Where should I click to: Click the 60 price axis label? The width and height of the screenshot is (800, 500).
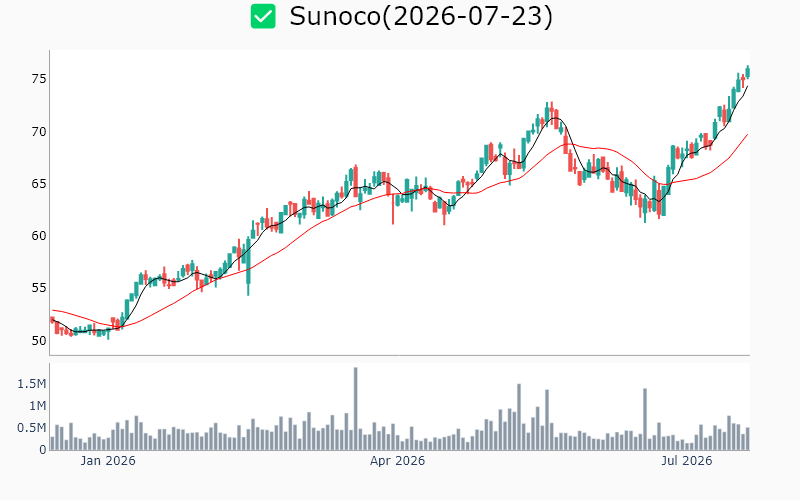[39, 236]
